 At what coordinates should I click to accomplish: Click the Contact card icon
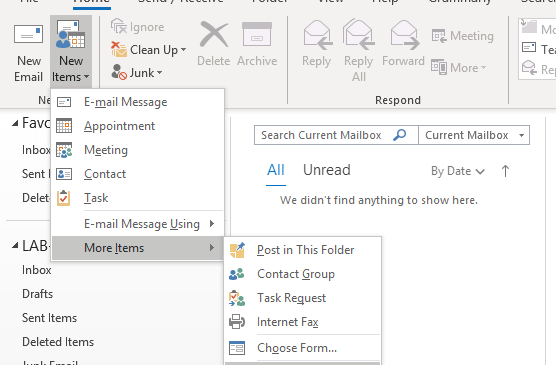pos(64,174)
